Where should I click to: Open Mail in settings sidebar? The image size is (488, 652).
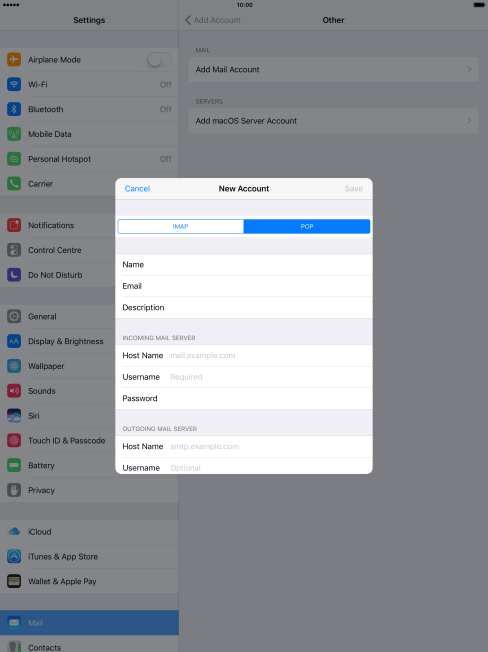click(89, 622)
